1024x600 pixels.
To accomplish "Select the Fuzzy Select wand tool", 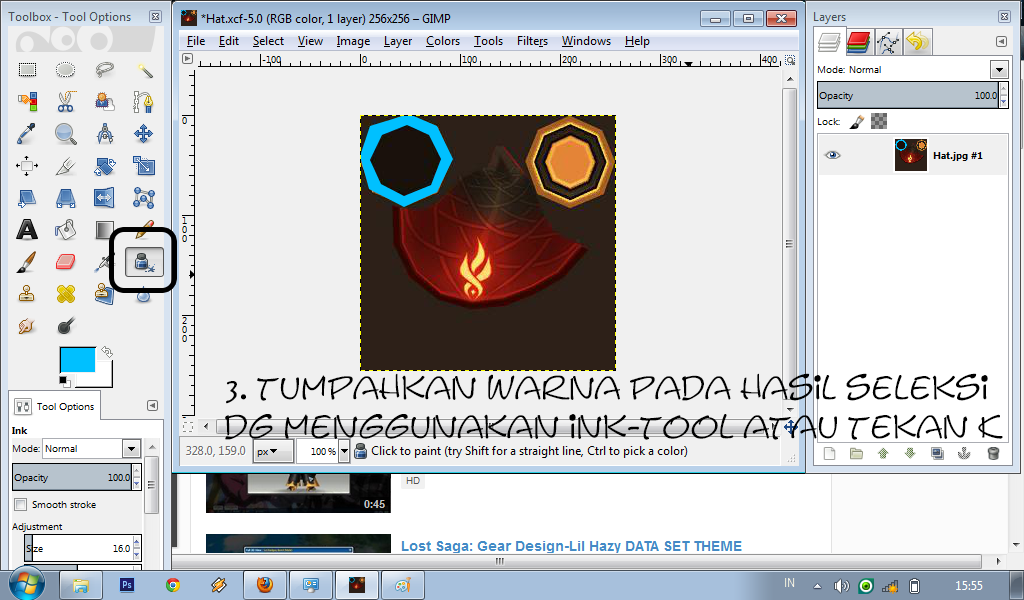I will tap(144, 70).
